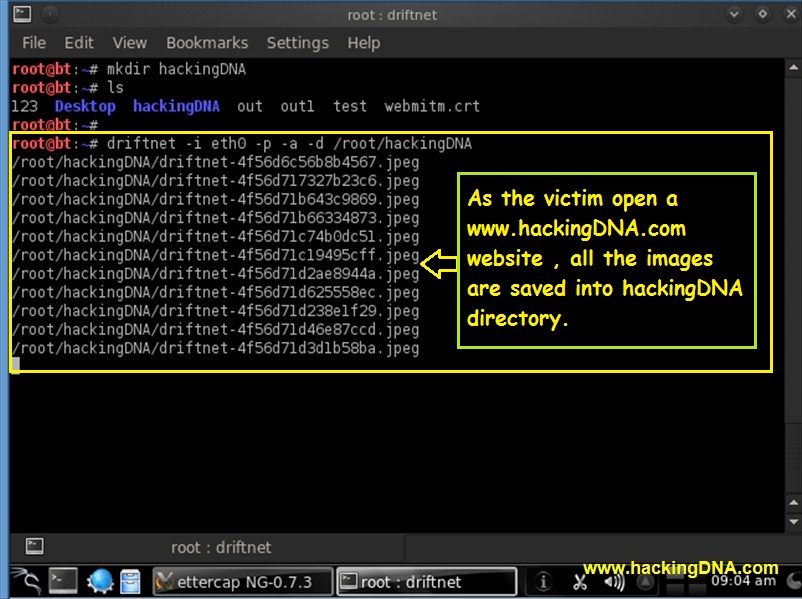
Task: Click the Klipper scissors tray icon
Action: click(581, 581)
